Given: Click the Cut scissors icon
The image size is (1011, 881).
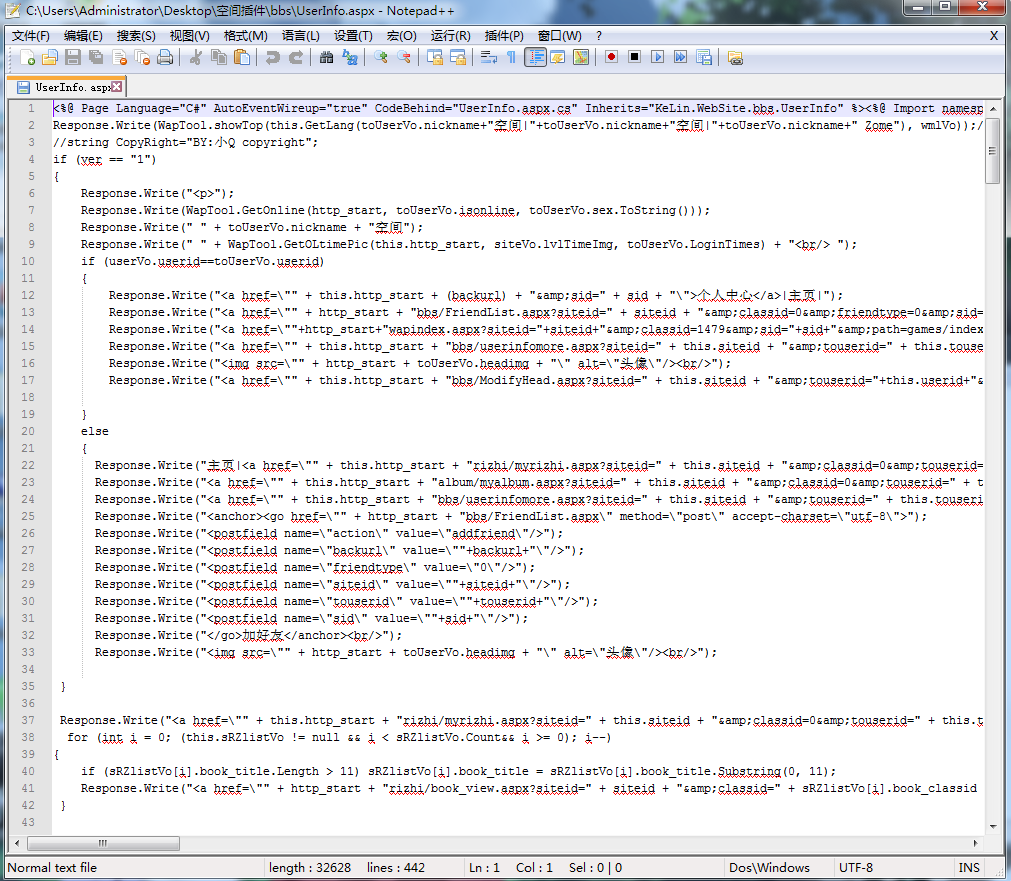Looking at the screenshot, I should pyautogui.click(x=196, y=57).
